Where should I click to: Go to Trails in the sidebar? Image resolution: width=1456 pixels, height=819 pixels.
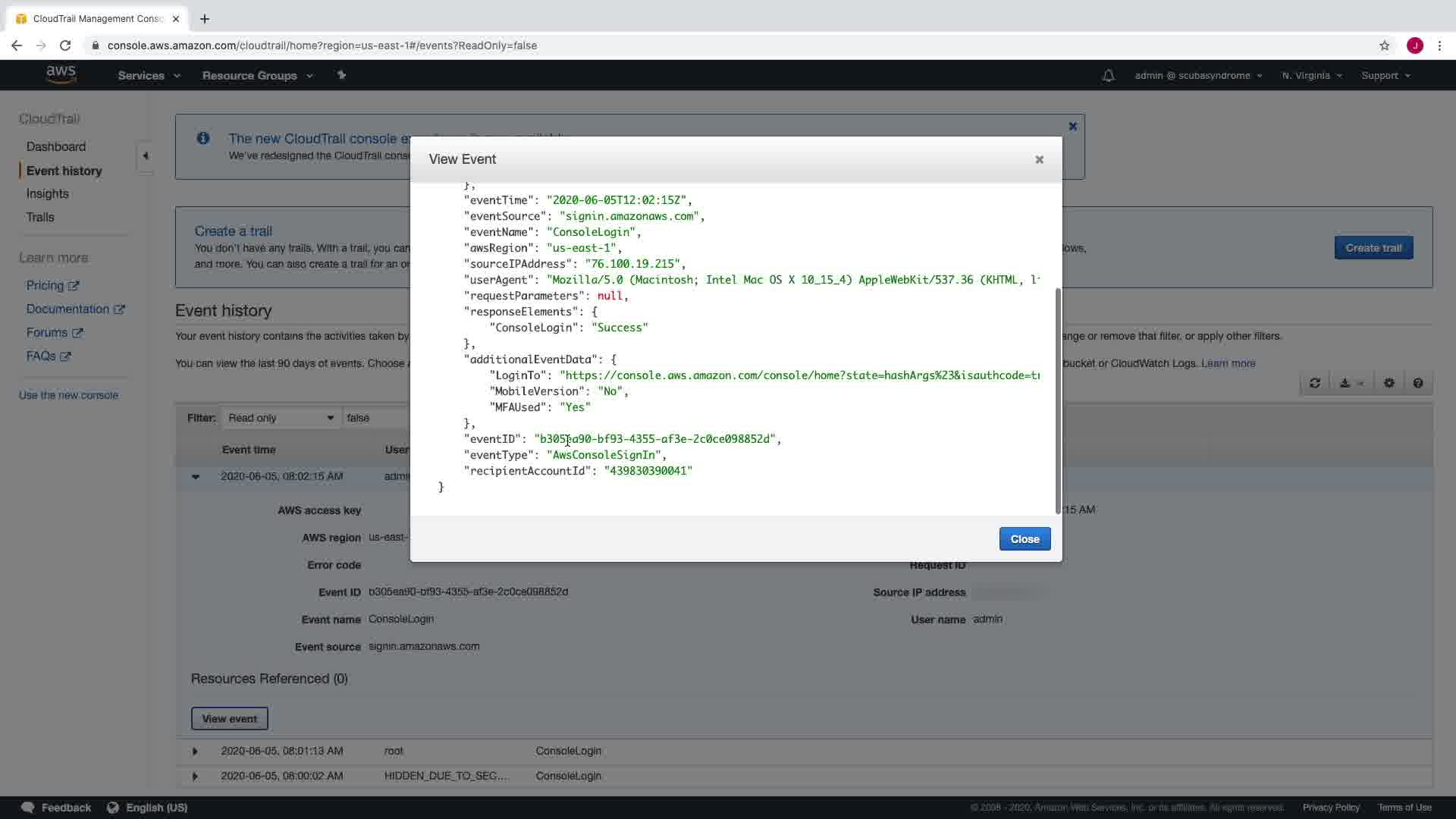[40, 217]
